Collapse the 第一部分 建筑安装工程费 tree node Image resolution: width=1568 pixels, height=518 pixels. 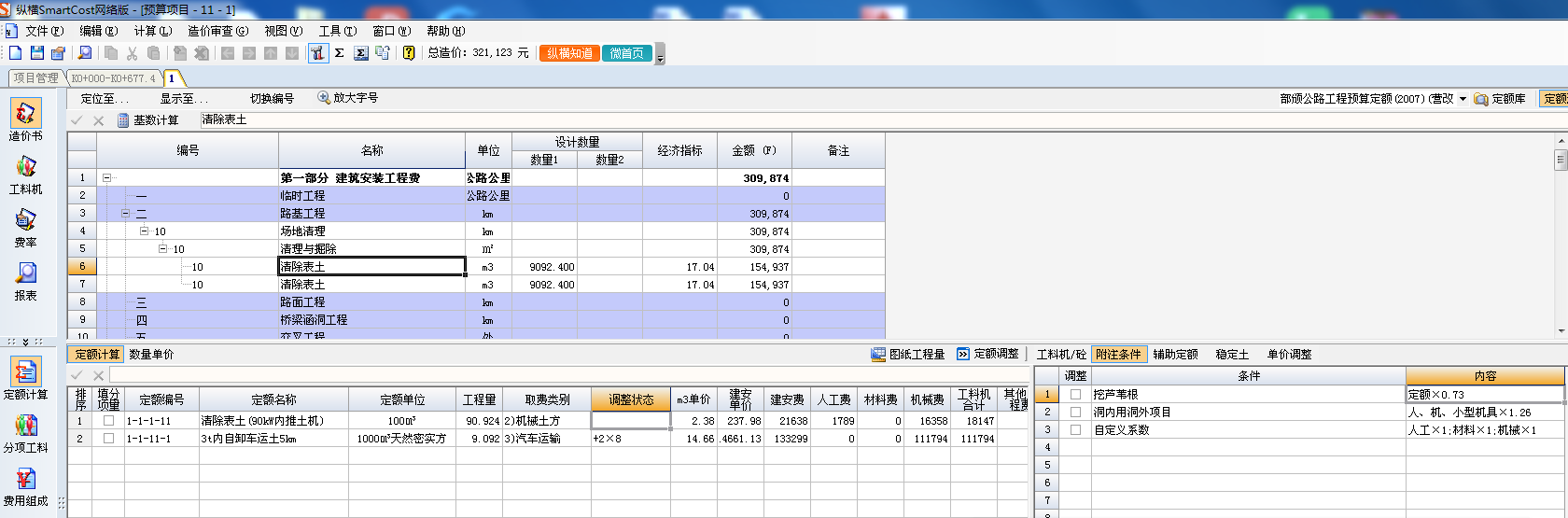click(106, 177)
